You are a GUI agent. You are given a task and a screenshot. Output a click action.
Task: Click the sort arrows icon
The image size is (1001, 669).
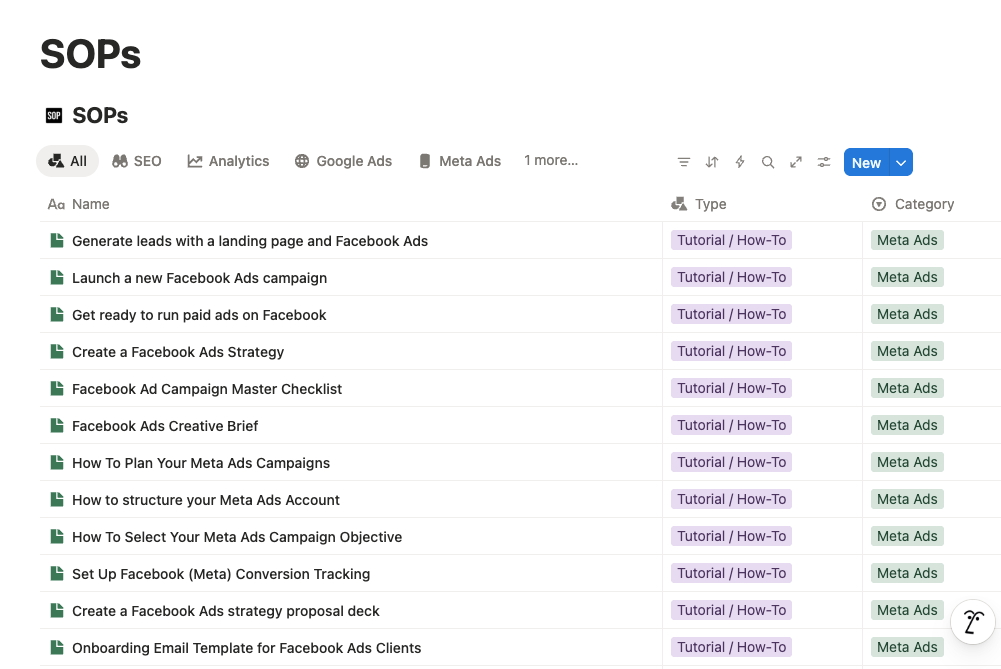pos(712,162)
